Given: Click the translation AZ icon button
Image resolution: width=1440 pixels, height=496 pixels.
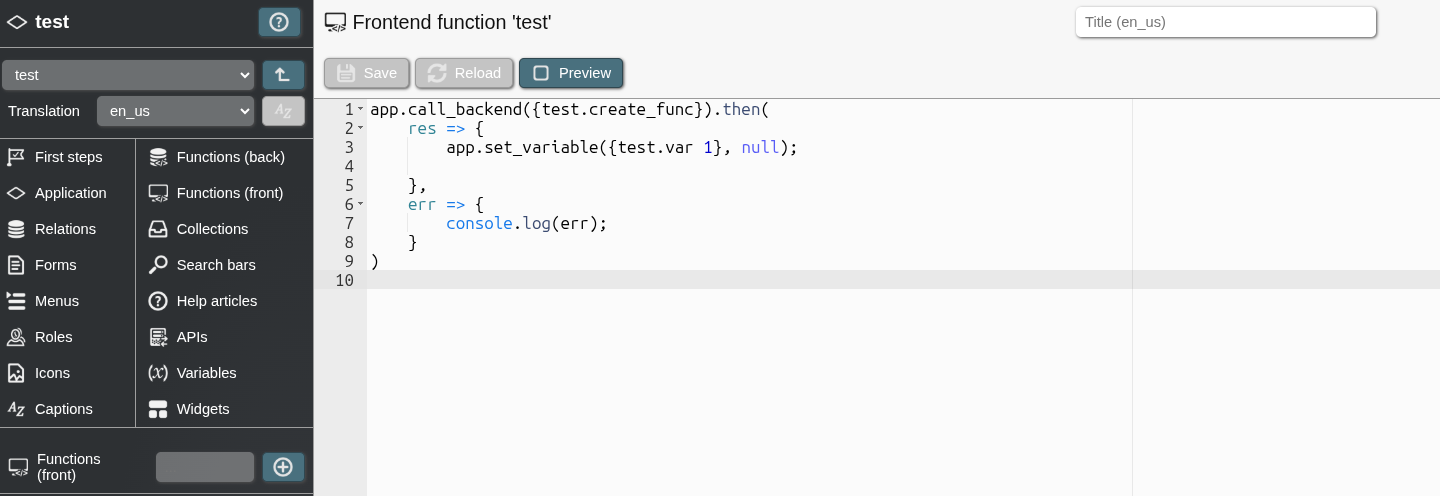Looking at the screenshot, I should (283, 111).
